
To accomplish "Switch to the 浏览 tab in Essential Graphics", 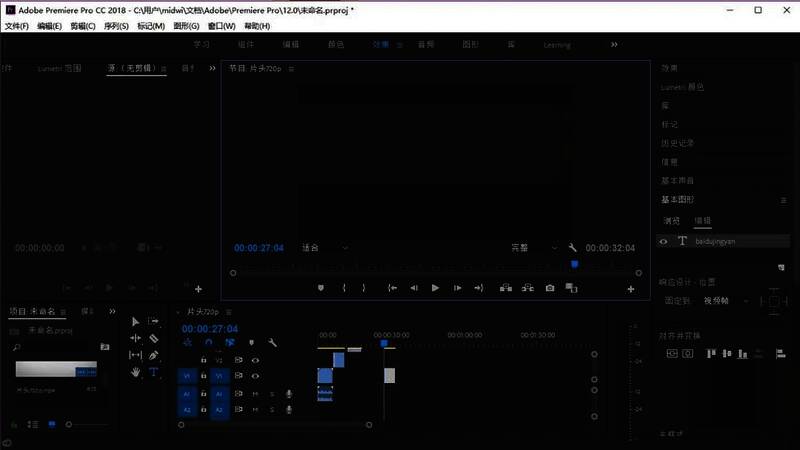I will (x=672, y=220).
